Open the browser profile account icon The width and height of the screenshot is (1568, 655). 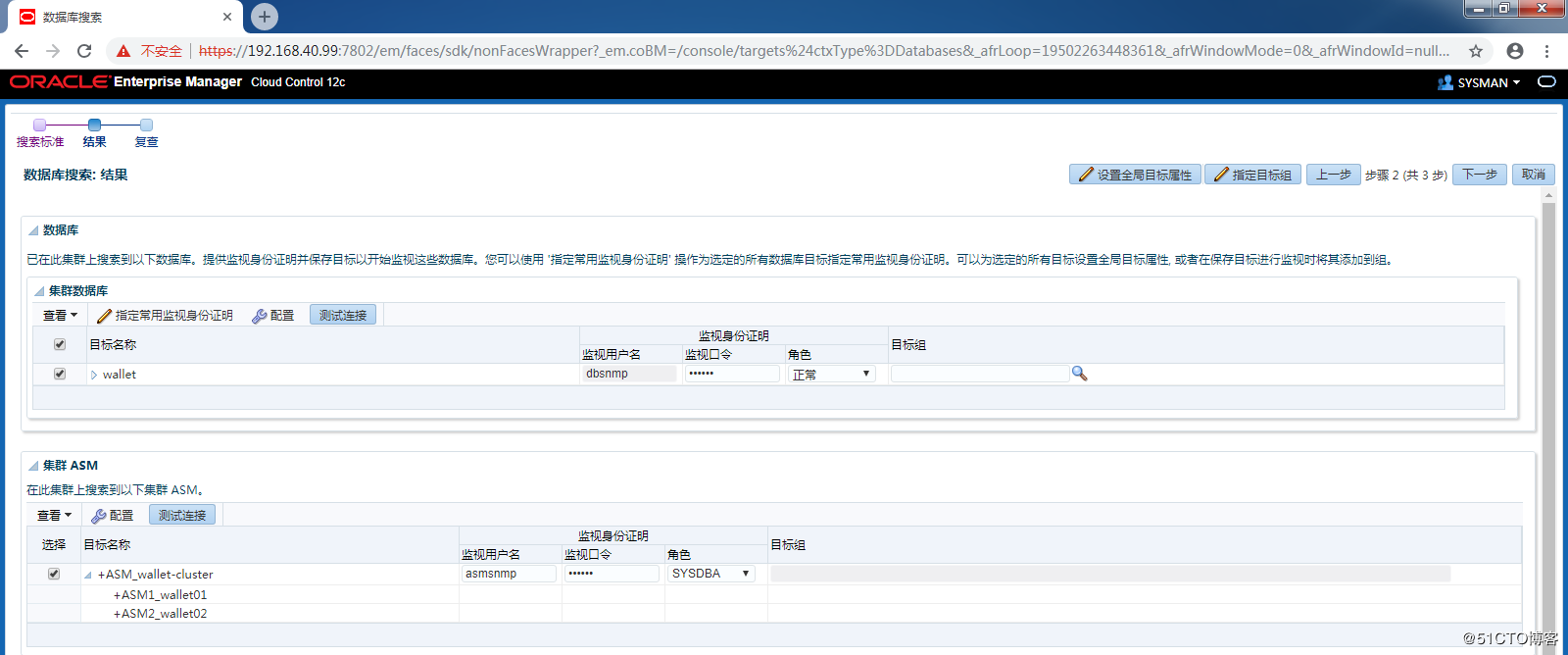1515,51
